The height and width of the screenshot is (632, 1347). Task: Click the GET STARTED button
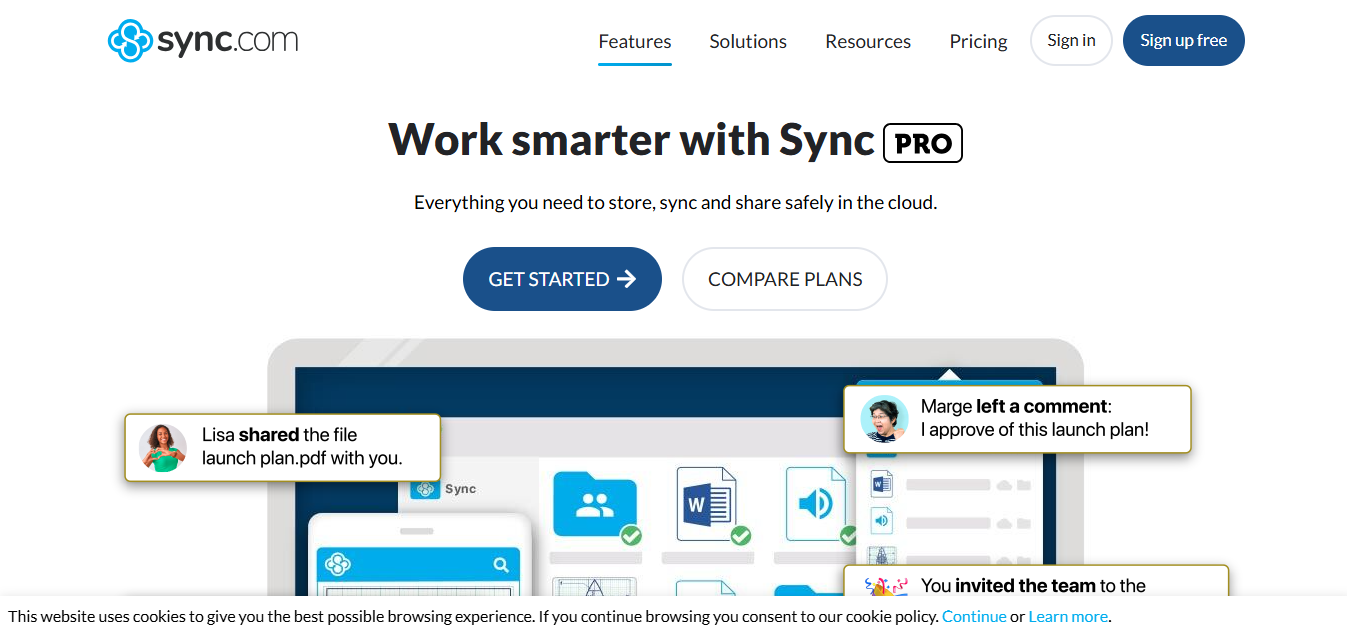[x=562, y=279]
